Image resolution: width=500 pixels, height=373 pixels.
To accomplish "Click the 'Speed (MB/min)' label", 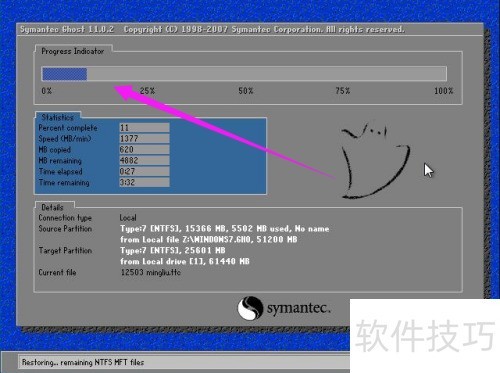I will (x=65, y=139).
